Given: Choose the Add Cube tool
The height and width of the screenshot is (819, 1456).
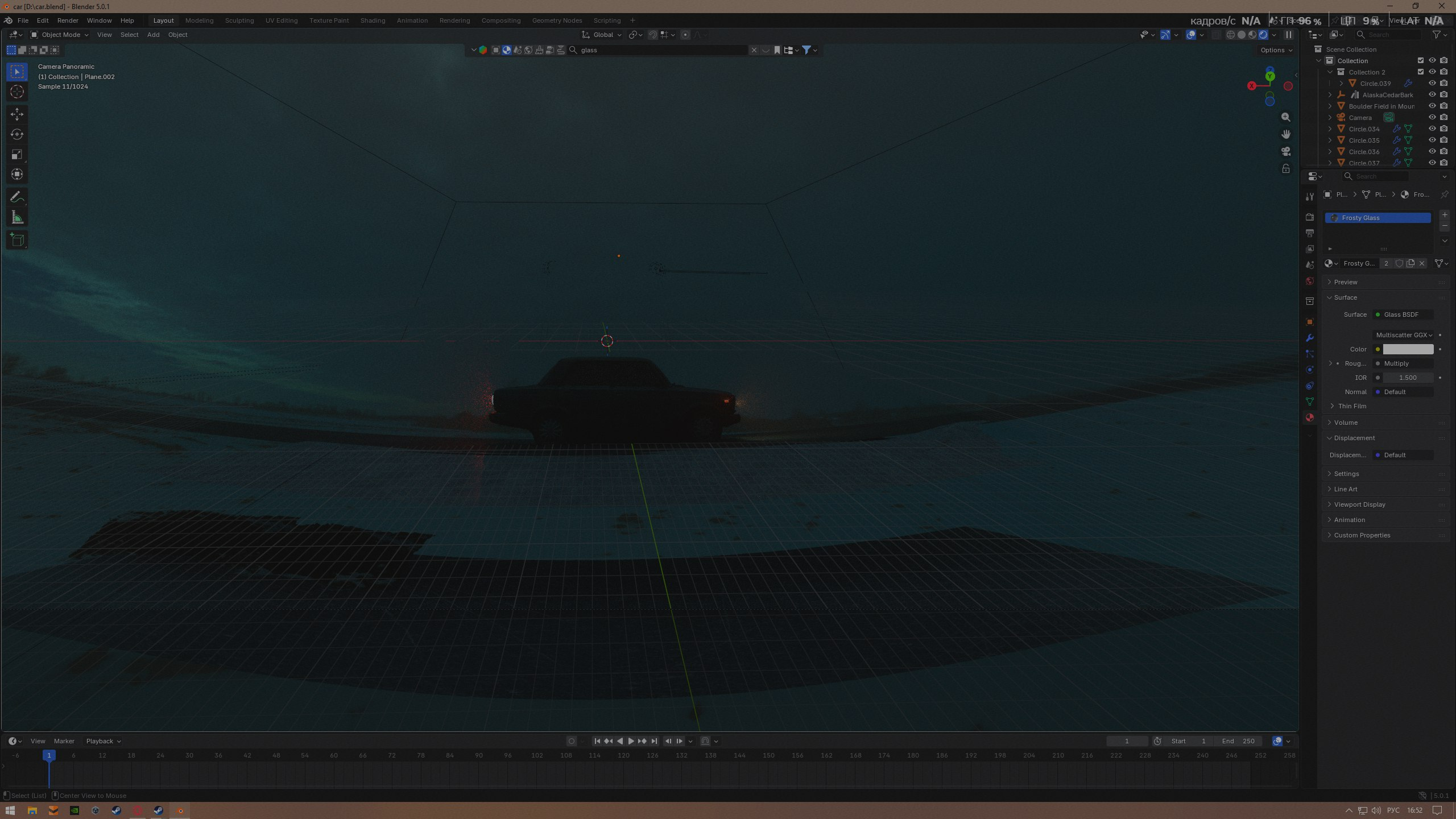Looking at the screenshot, I should coord(17,240).
